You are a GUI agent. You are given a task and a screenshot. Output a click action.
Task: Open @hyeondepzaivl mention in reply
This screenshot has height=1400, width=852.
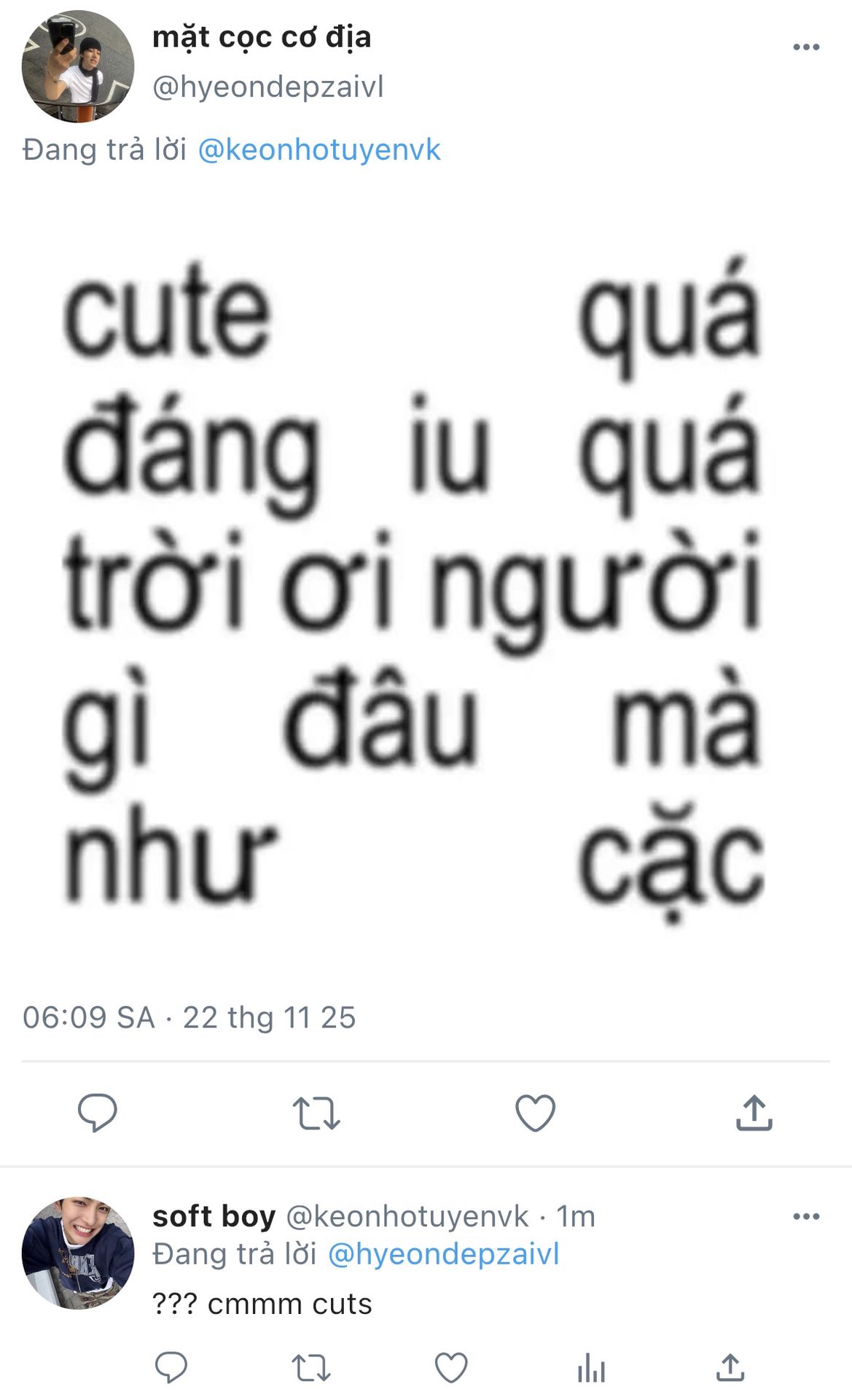pyautogui.click(x=443, y=1254)
